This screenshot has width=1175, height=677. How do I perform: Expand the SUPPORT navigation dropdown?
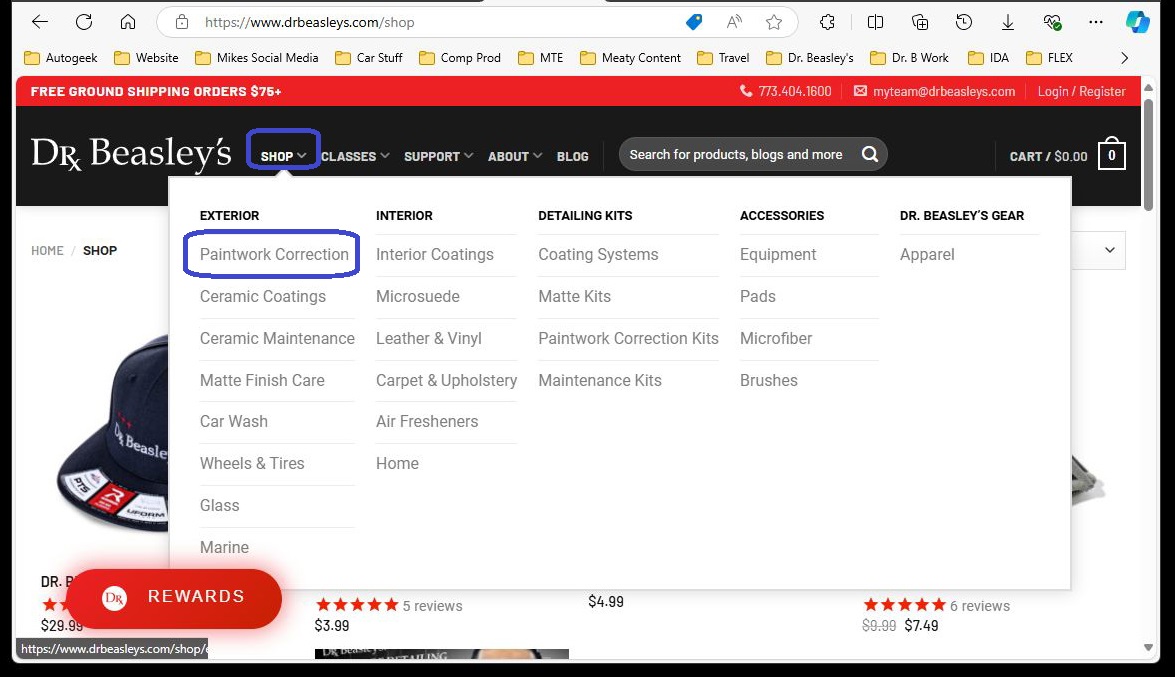point(438,156)
